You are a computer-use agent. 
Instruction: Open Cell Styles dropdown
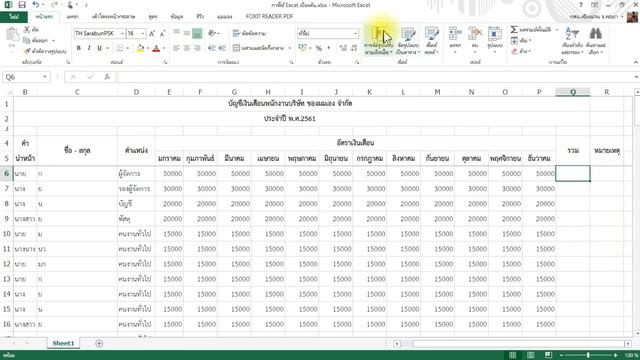[431, 41]
